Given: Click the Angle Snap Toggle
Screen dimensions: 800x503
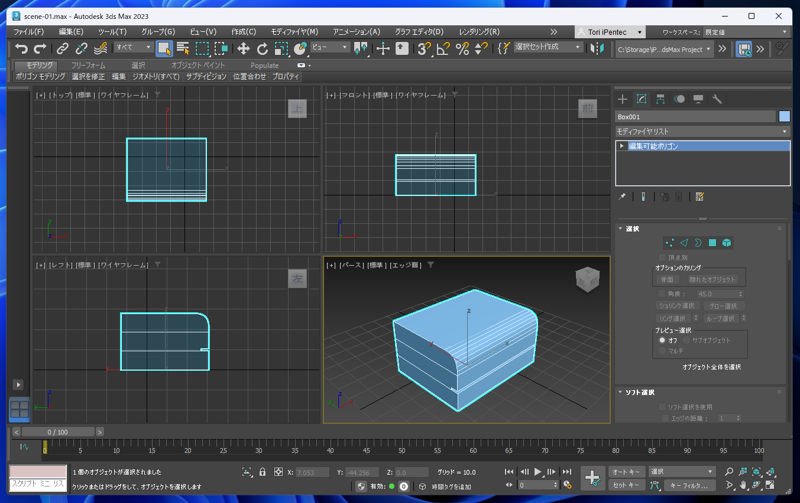Looking at the screenshot, I should tap(443, 49).
